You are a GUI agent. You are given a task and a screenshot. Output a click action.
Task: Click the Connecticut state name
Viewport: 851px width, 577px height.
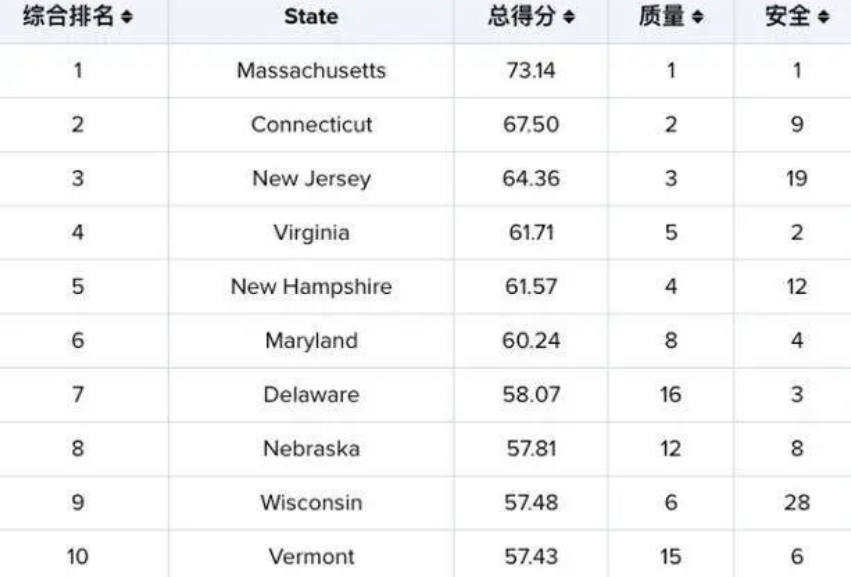point(311,125)
